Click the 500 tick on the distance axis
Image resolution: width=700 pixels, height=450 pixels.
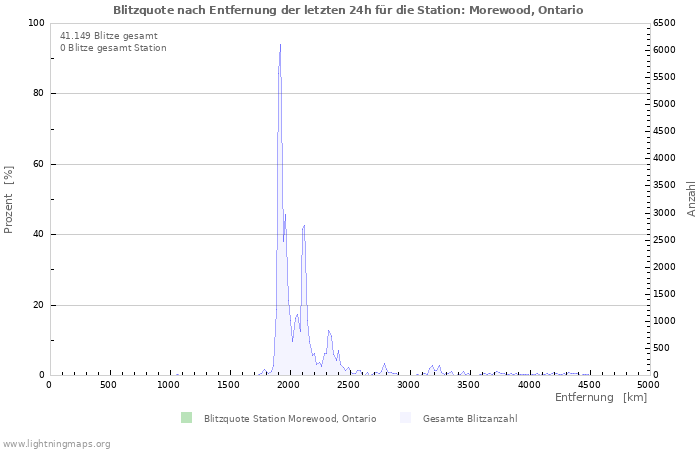[x=108, y=384]
